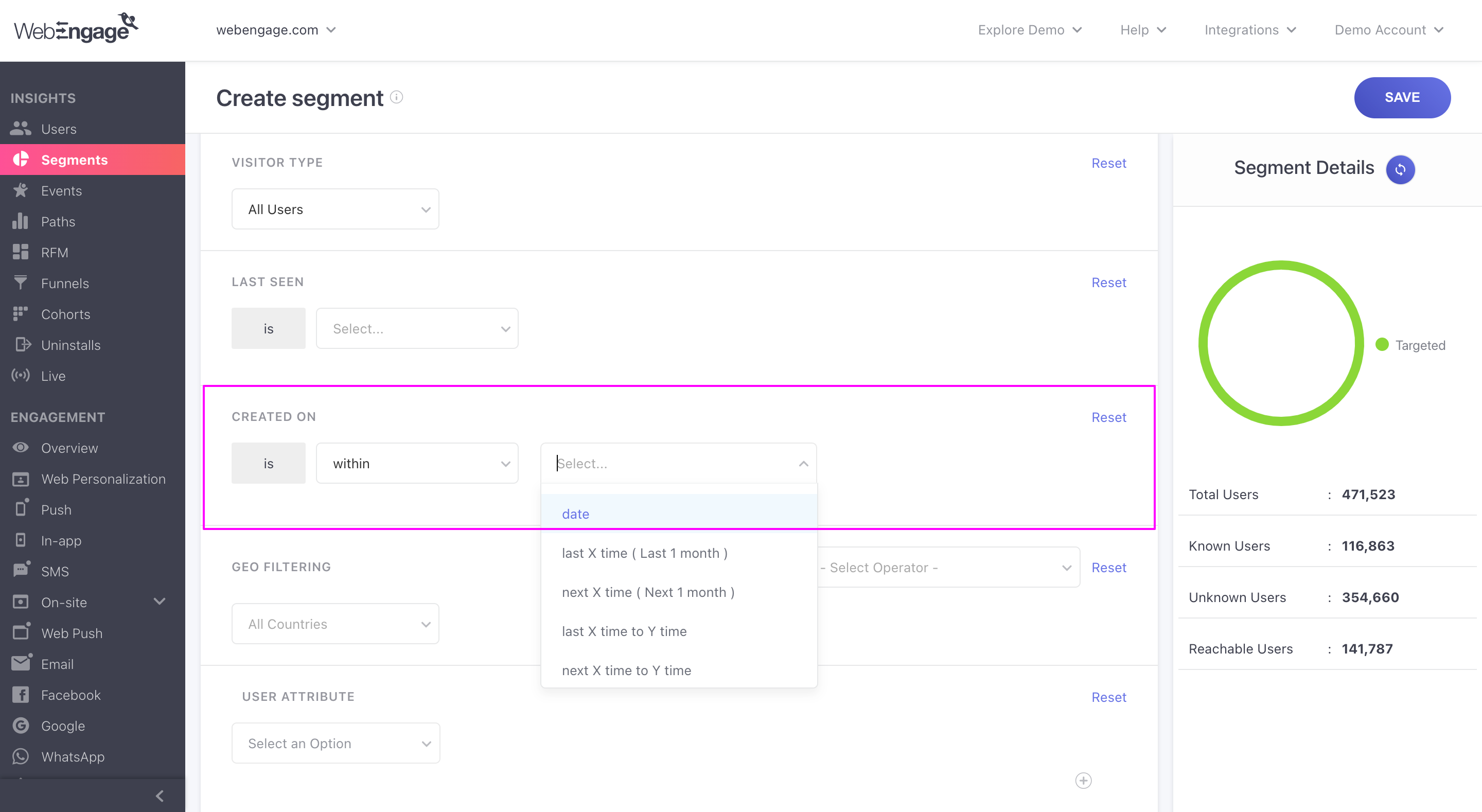This screenshot has height=812, width=1482.
Task: View Uninstalls insights
Action: pos(71,345)
